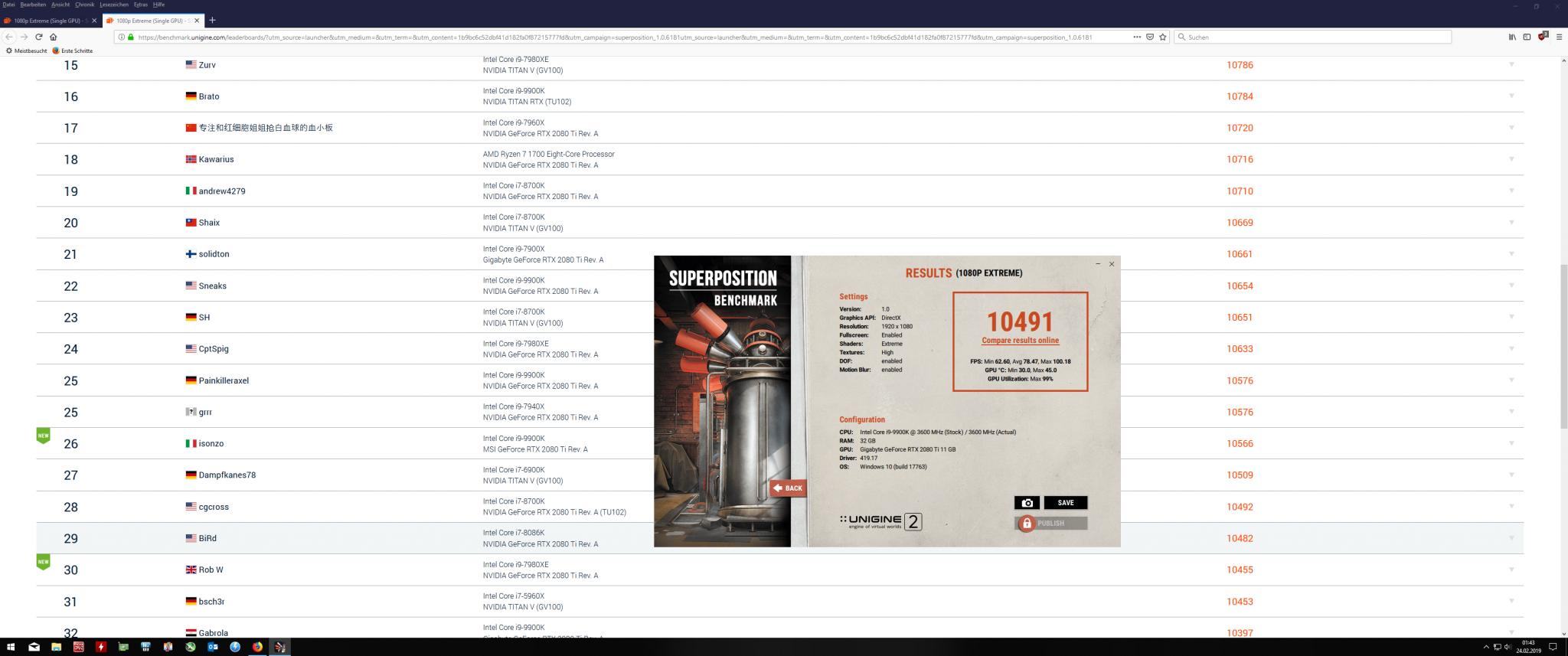This screenshot has height=656, width=1568.
Task: Select username CptSpig
Action: (x=214, y=348)
